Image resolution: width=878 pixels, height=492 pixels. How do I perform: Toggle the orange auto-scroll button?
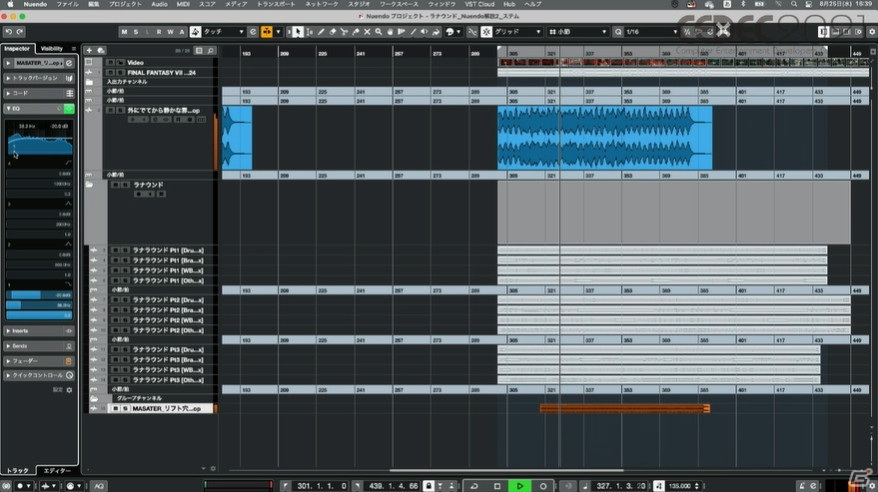[x=267, y=32]
